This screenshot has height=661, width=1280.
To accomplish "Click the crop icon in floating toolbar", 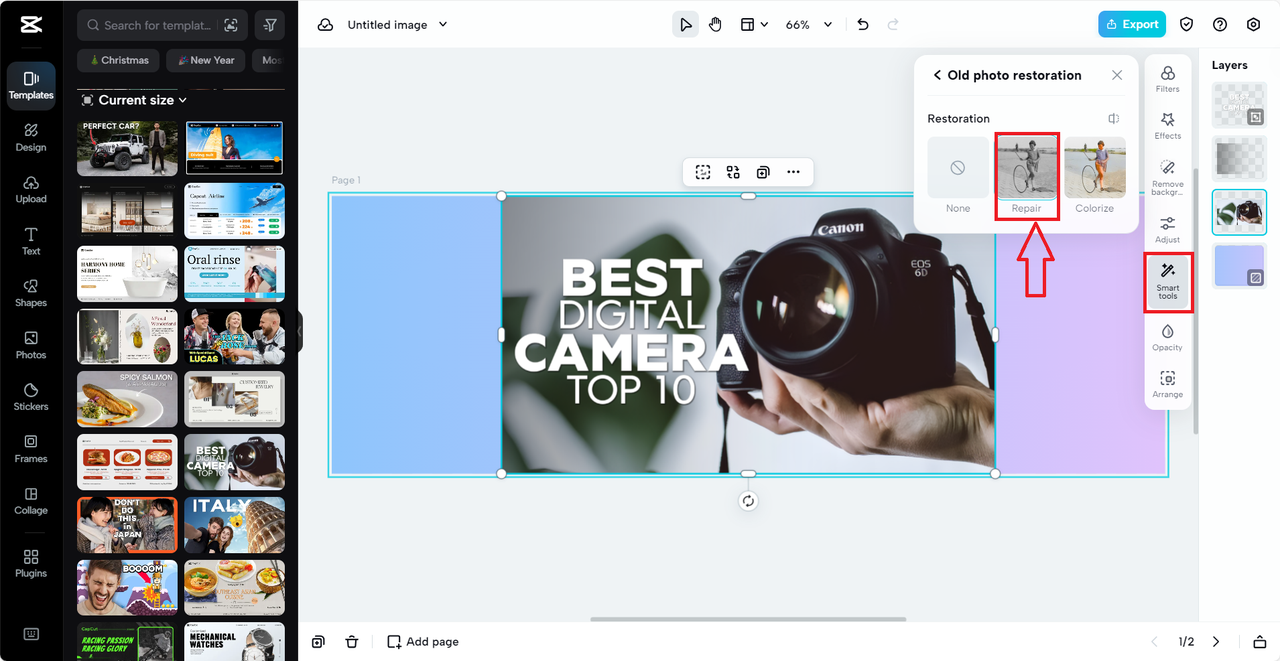I will [x=703, y=172].
